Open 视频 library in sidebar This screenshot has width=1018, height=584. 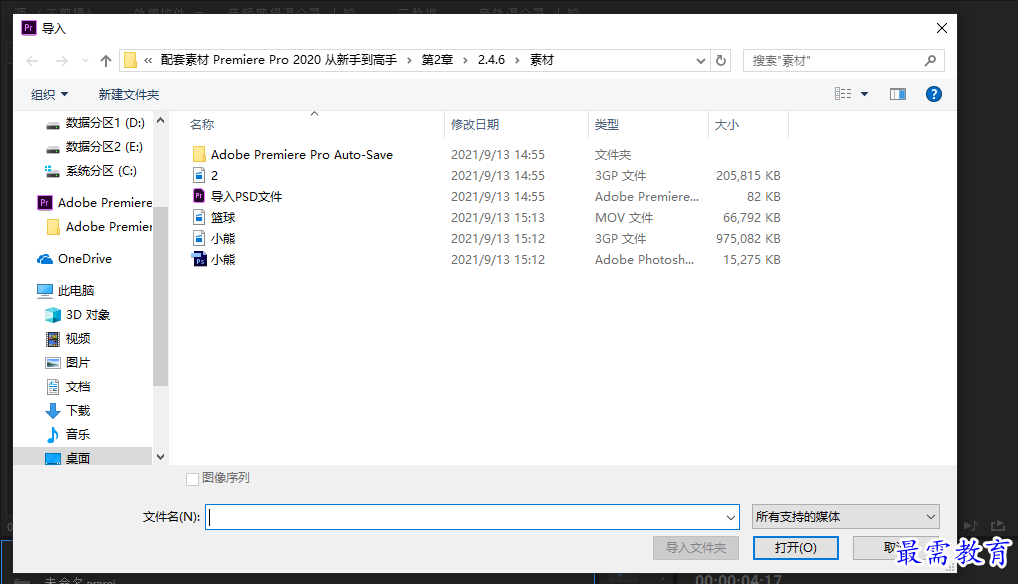(x=68, y=339)
